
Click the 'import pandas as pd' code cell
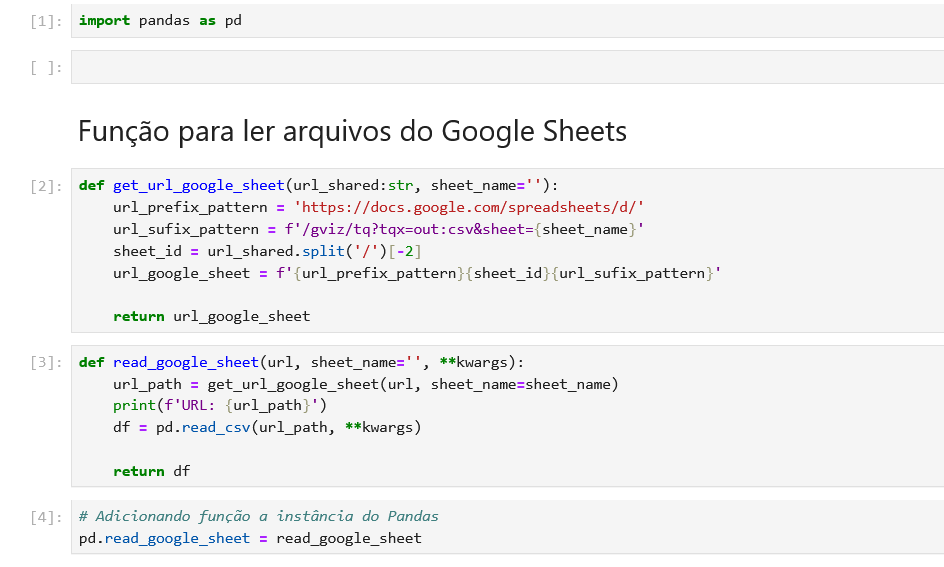click(x=508, y=21)
